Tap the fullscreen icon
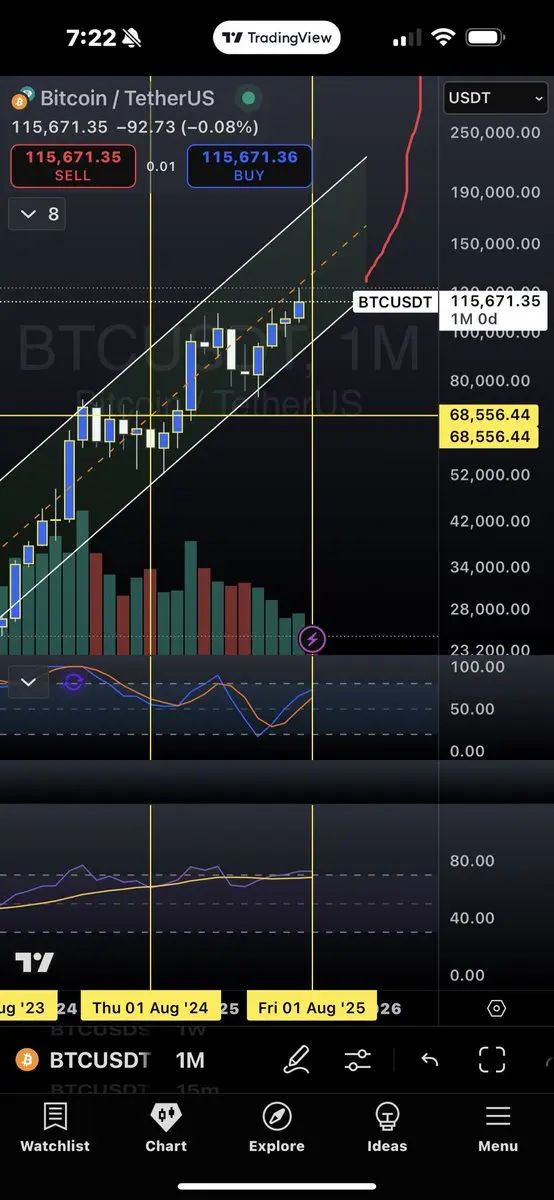 (x=491, y=1060)
